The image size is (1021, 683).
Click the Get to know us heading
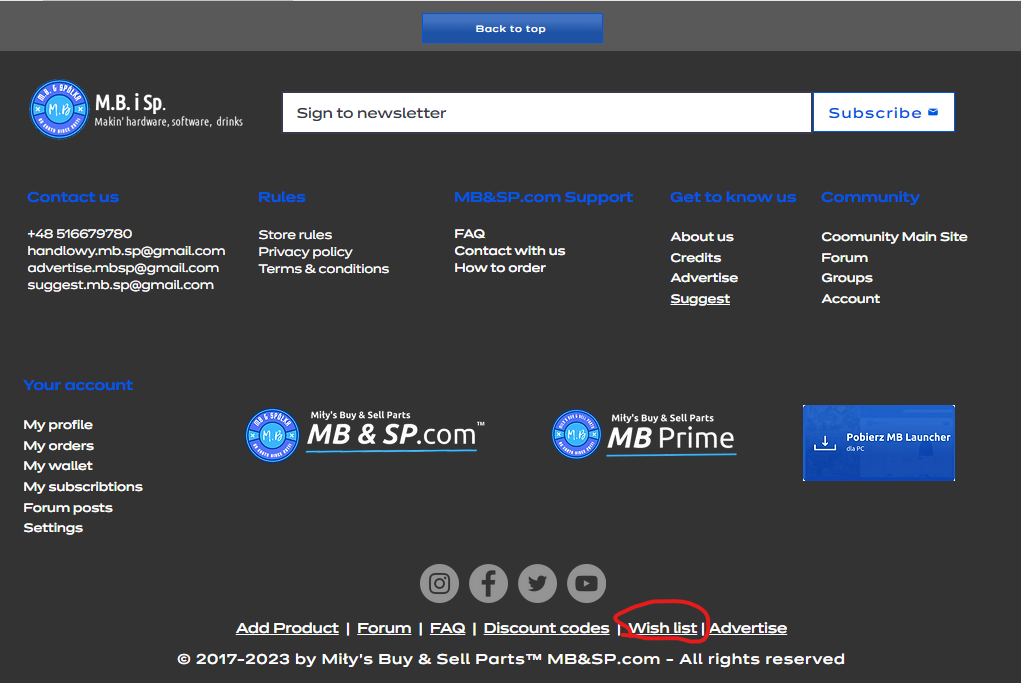[x=733, y=197]
